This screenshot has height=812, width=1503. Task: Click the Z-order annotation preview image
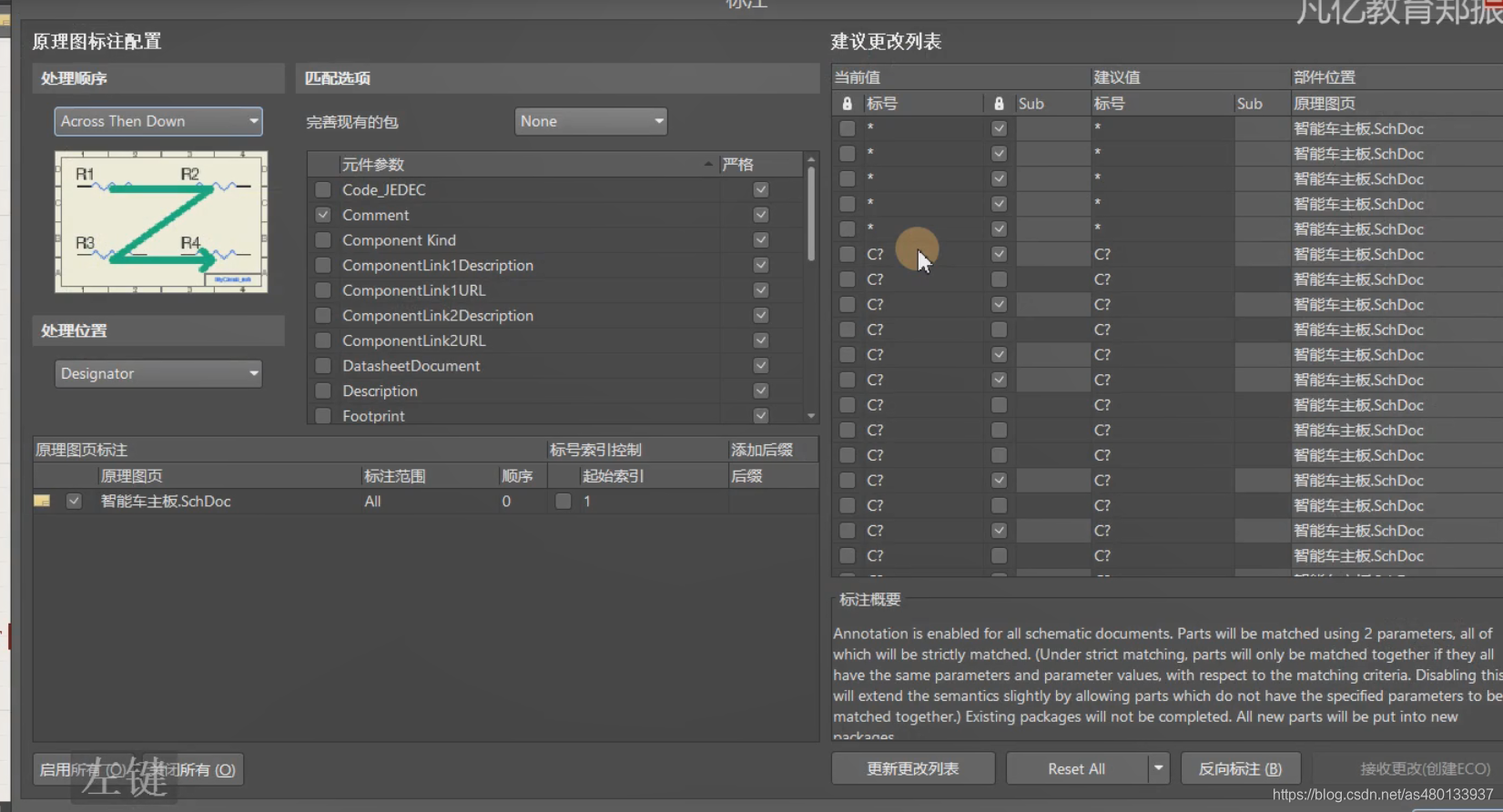(161, 222)
